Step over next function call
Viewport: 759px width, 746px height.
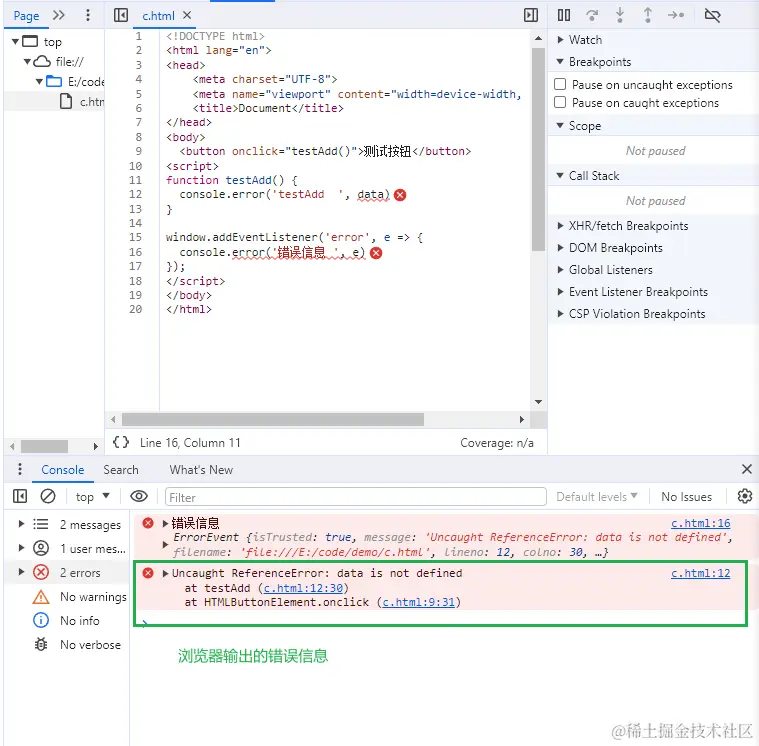click(592, 15)
